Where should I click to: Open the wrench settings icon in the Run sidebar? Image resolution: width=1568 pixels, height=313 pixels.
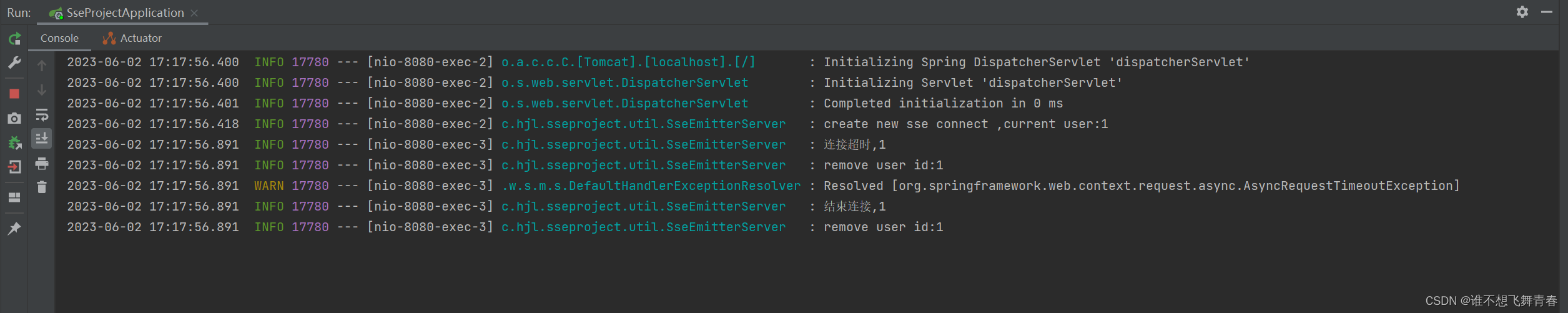[x=14, y=62]
